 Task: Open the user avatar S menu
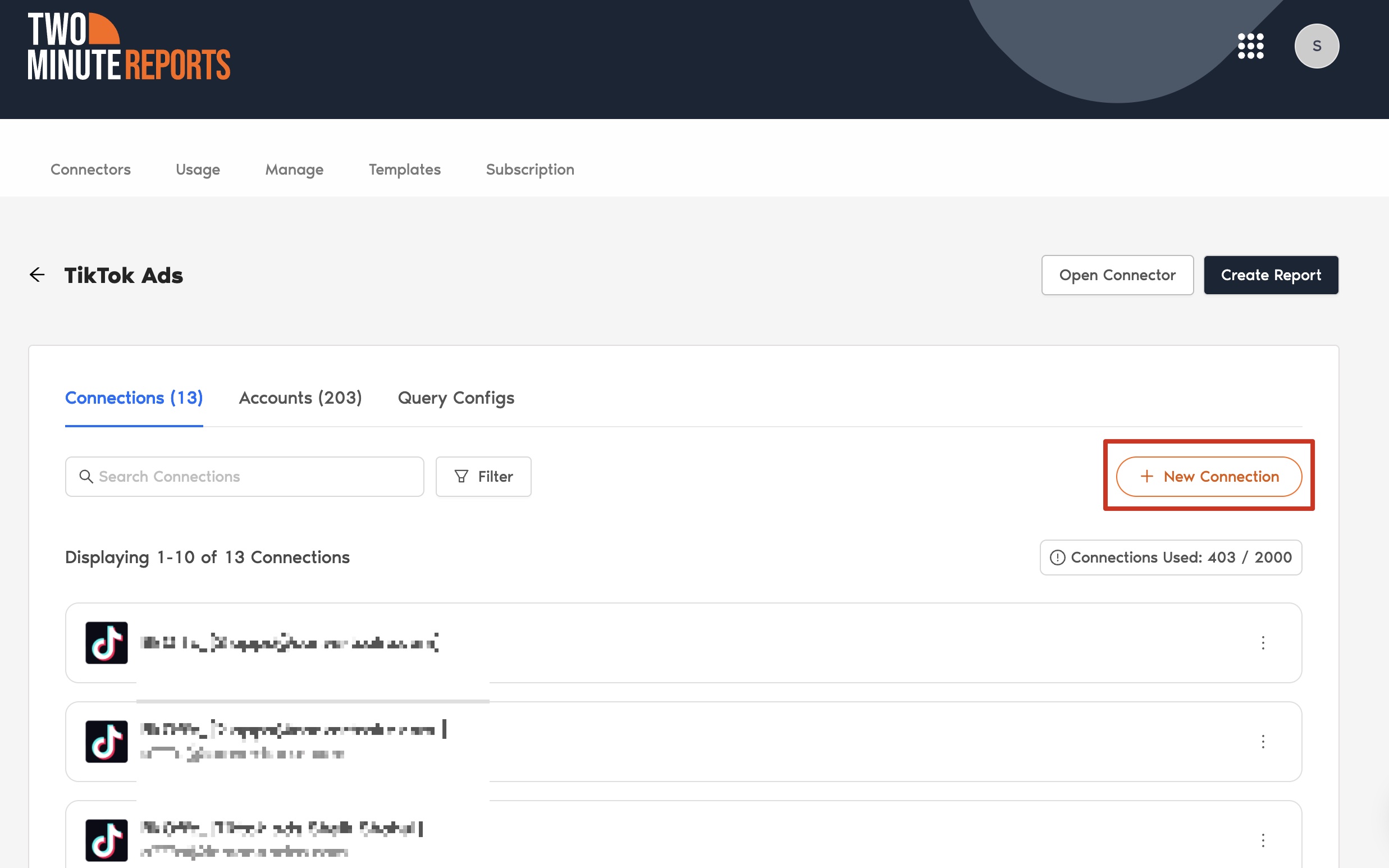point(1317,46)
